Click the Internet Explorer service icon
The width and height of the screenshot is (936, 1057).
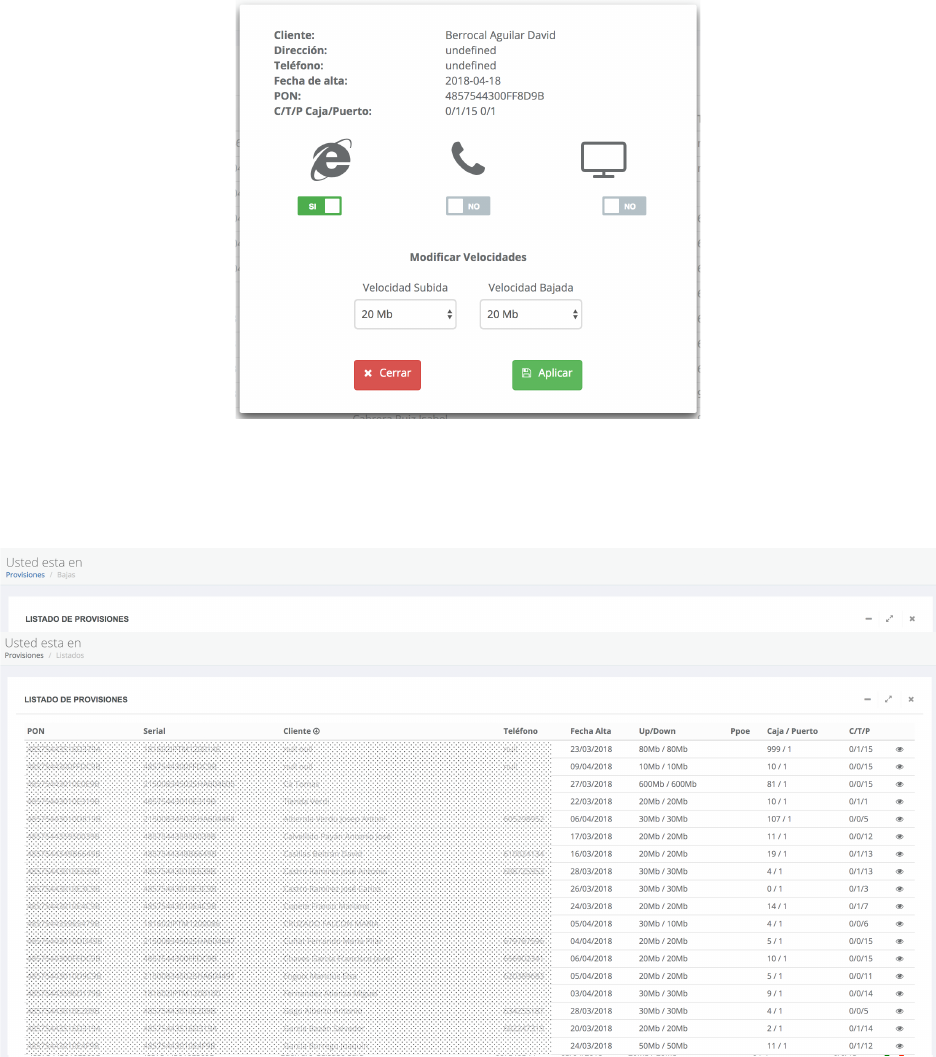[331, 160]
